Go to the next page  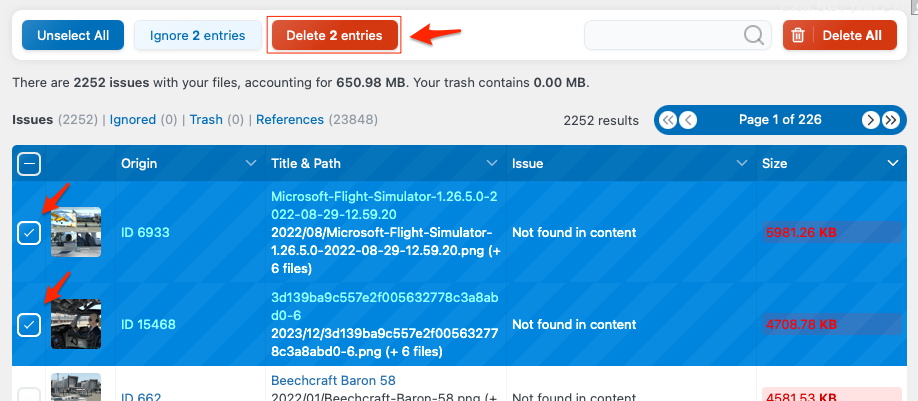(871, 120)
